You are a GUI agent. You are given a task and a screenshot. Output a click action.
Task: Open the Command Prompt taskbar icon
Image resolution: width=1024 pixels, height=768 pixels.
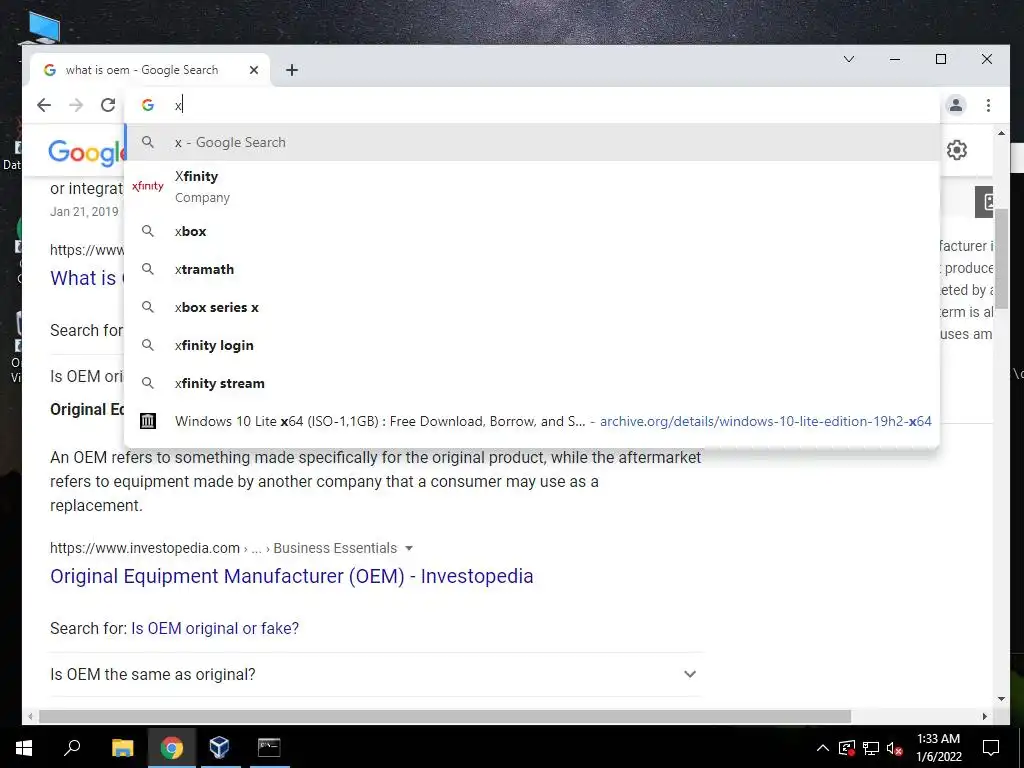(x=268, y=747)
